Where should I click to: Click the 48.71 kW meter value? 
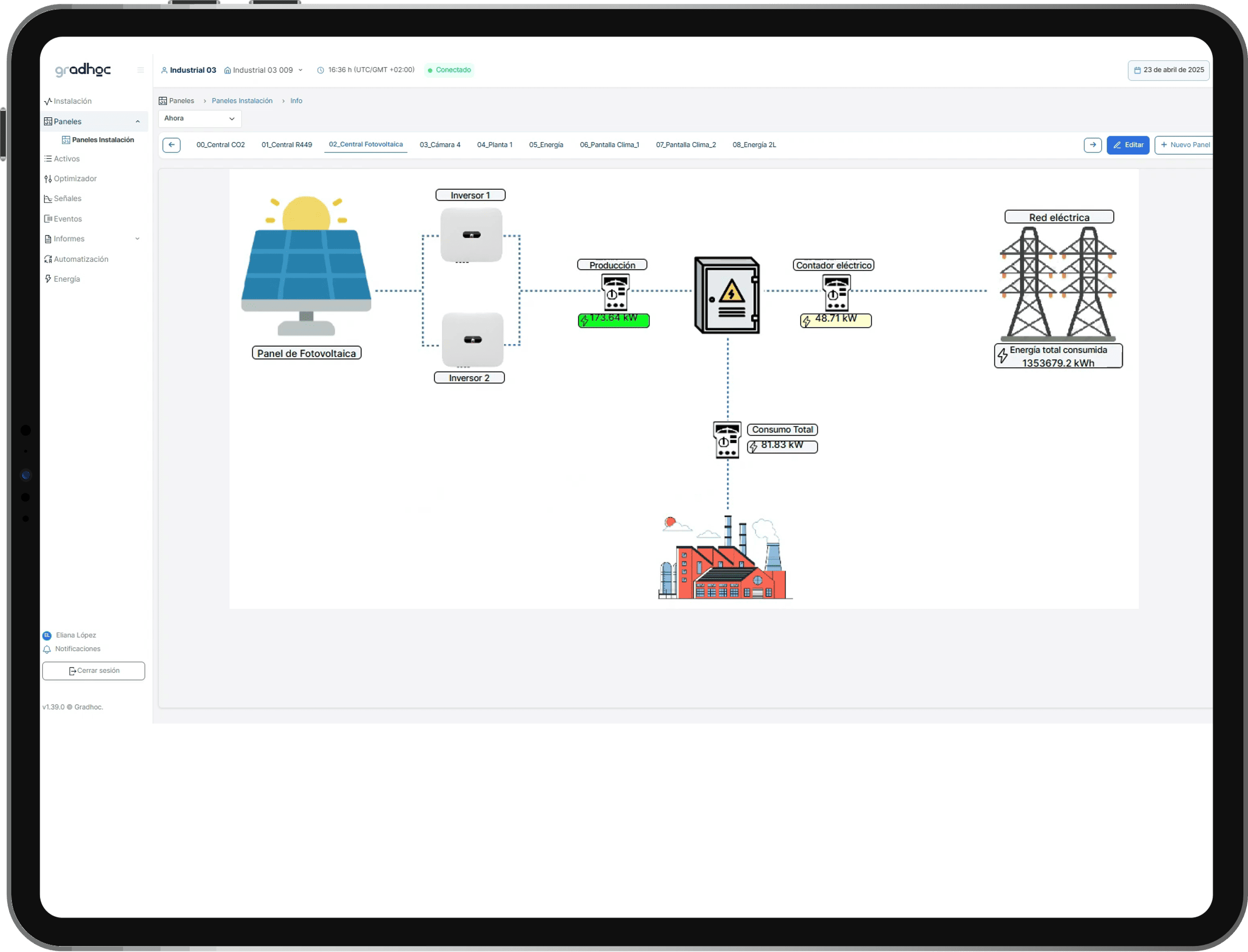tap(835, 320)
